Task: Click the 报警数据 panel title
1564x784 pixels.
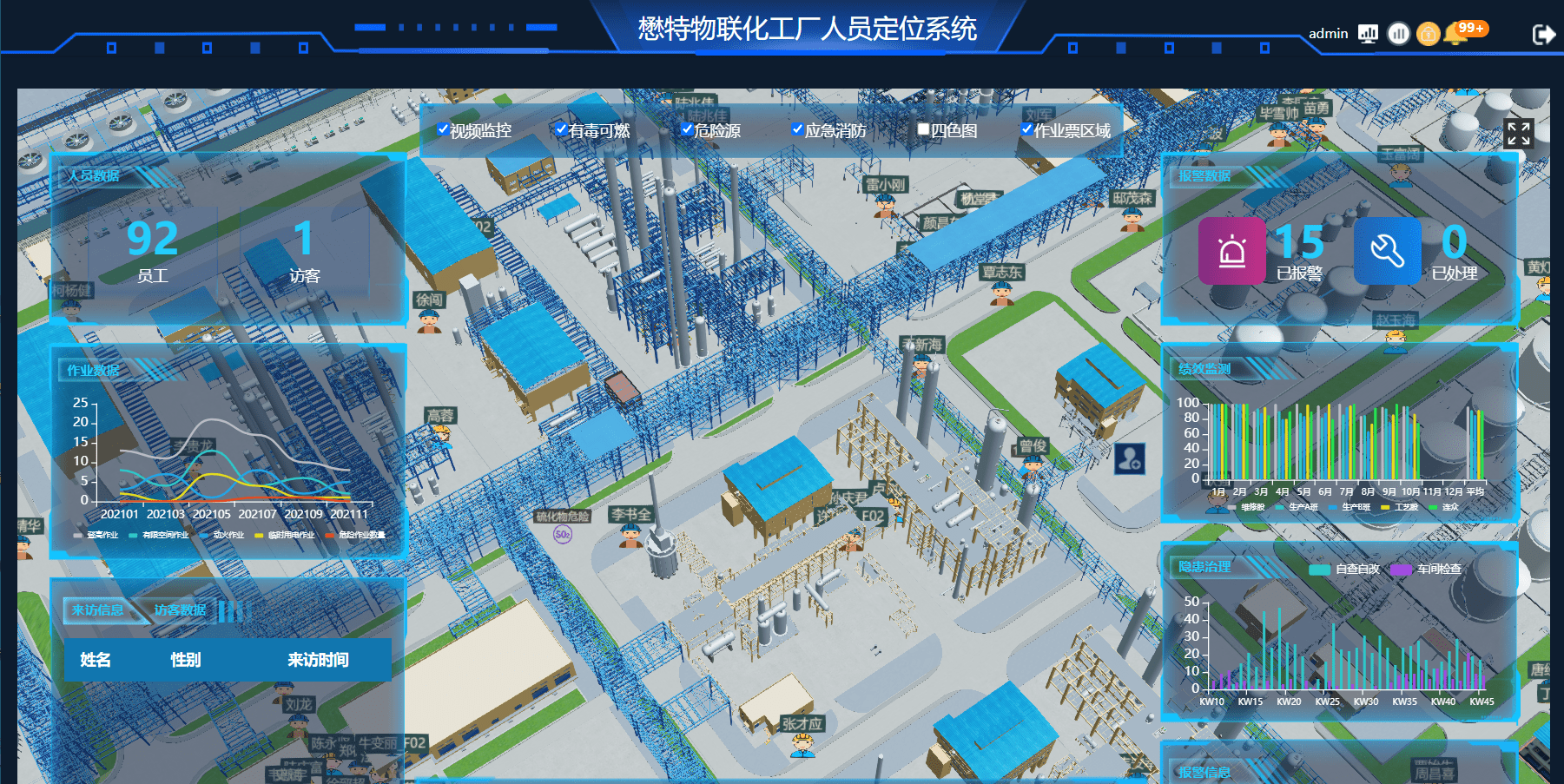Action: pyautogui.click(x=1204, y=175)
